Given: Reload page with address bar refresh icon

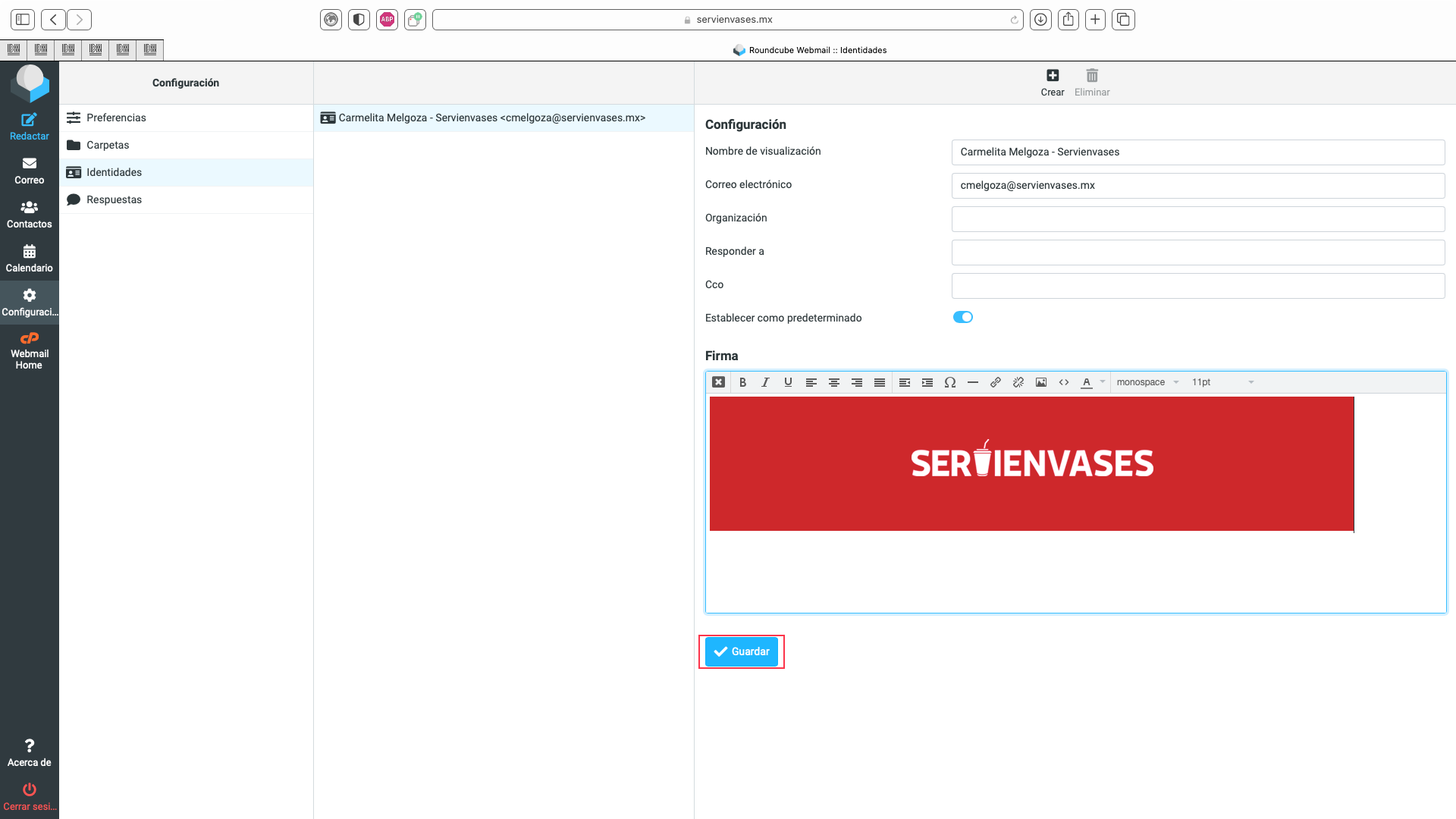Looking at the screenshot, I should click(1014, 20).
